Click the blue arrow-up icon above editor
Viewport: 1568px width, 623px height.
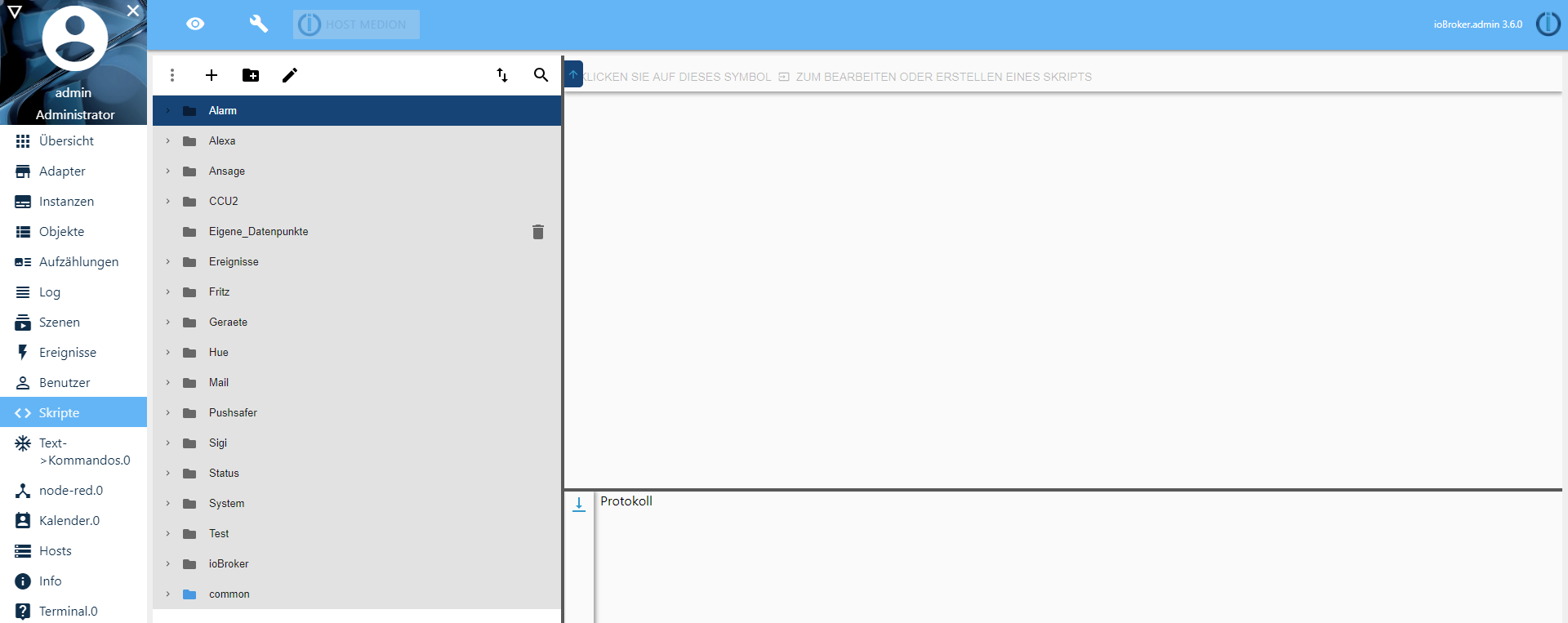pos(573,74)
